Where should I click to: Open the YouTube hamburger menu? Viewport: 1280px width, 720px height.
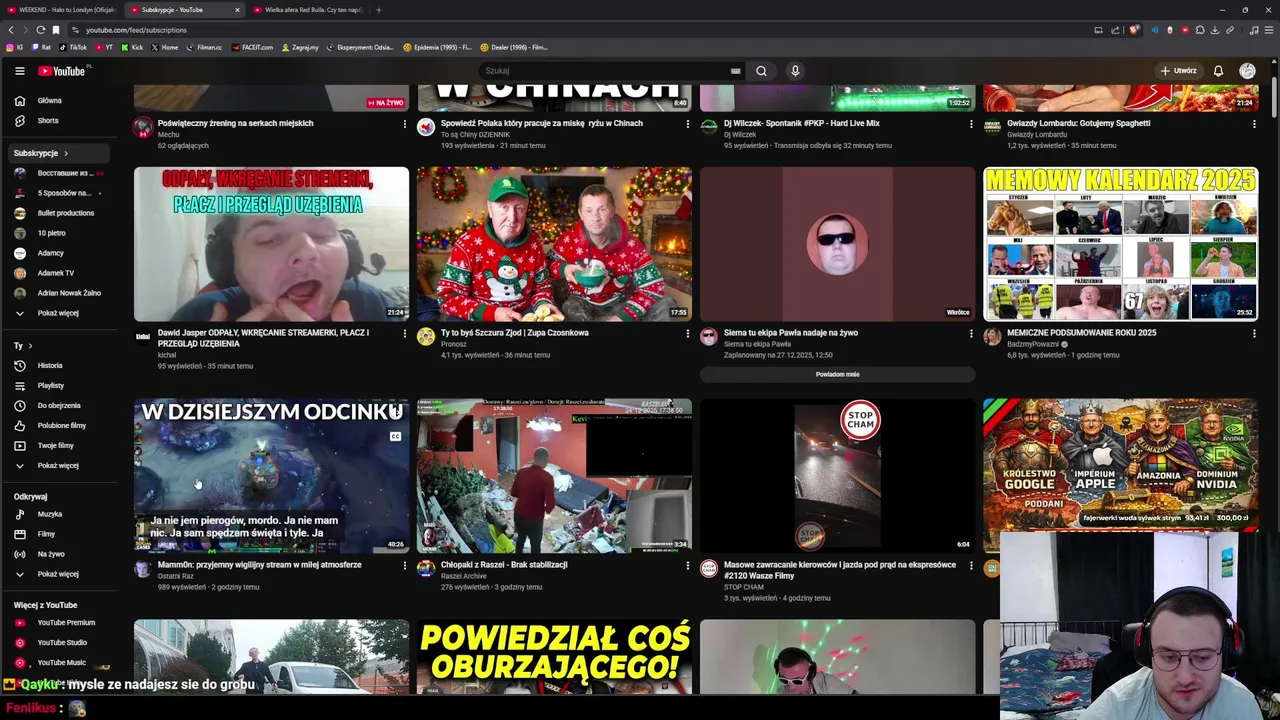(x=19, y=71)
